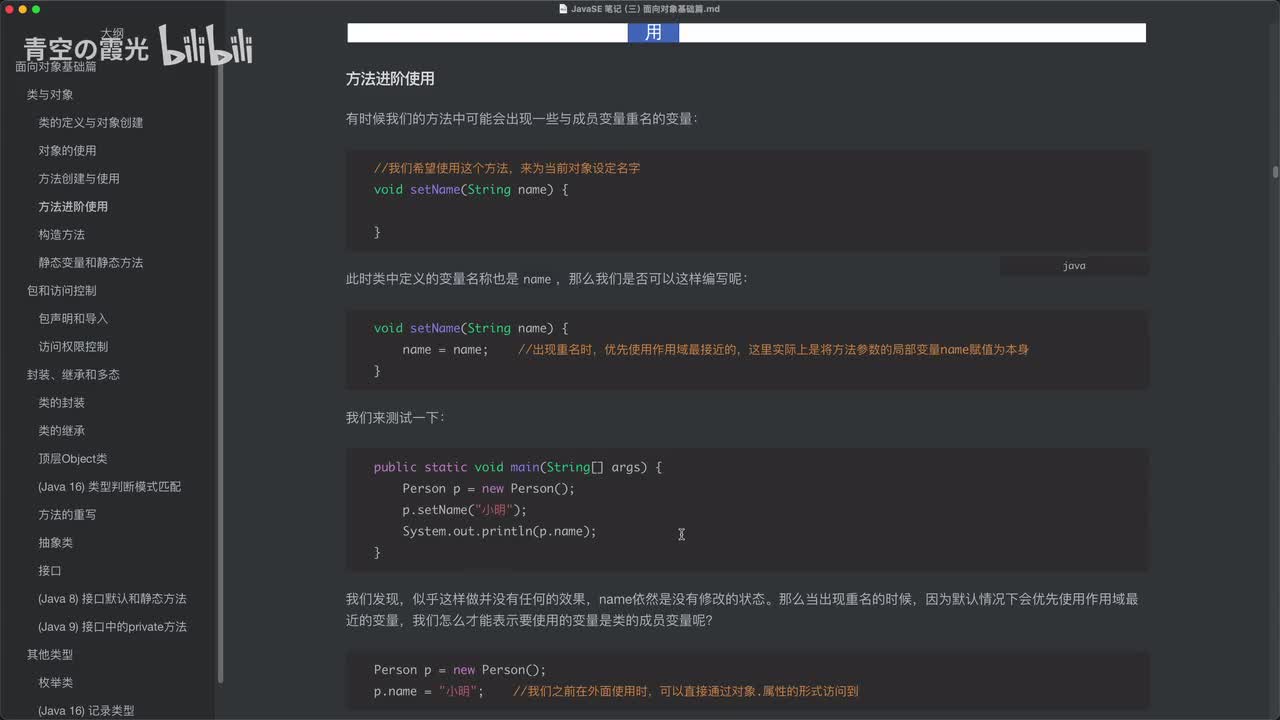Go to 方法的重写 section
The height and width of the screenshot is (720, 1280).
click(67, 515)
